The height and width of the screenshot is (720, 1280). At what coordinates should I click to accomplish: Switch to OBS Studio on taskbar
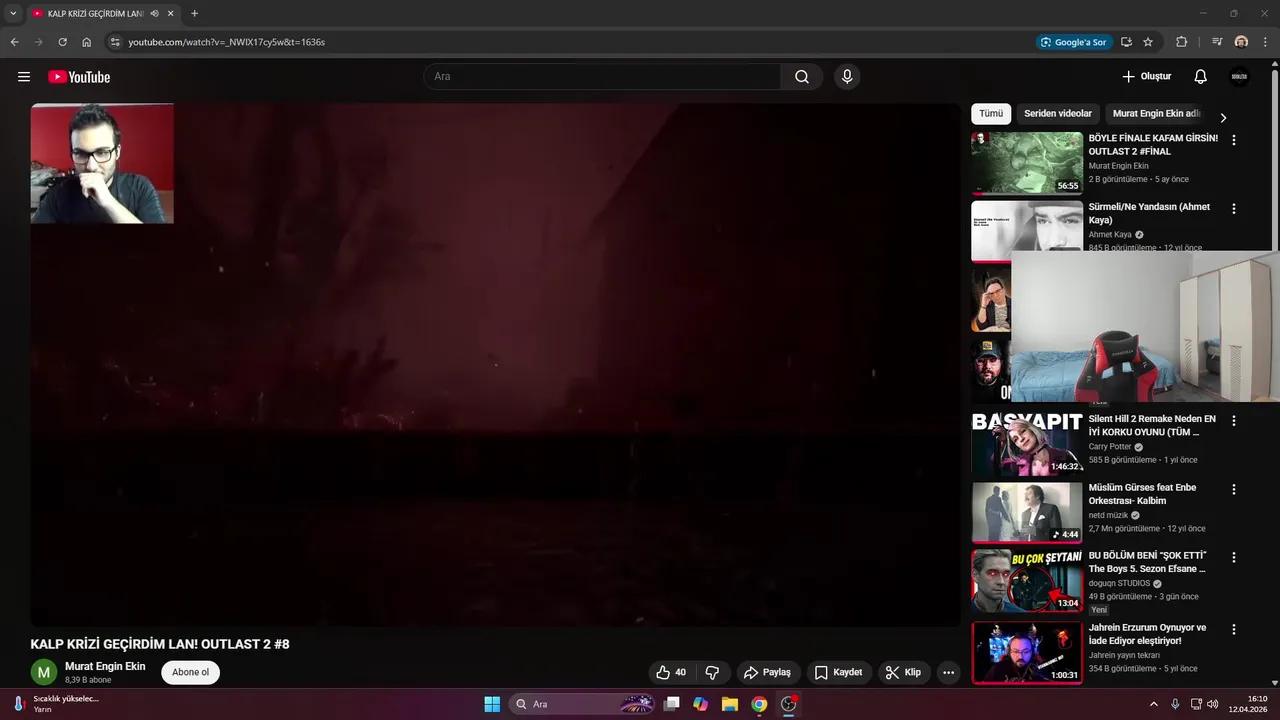[789, 704]
